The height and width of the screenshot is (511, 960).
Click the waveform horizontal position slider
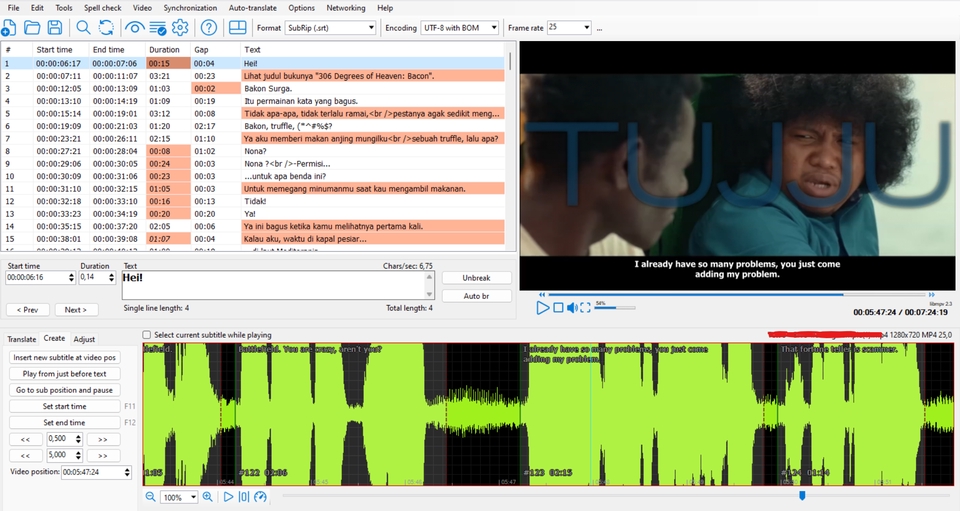616,496
